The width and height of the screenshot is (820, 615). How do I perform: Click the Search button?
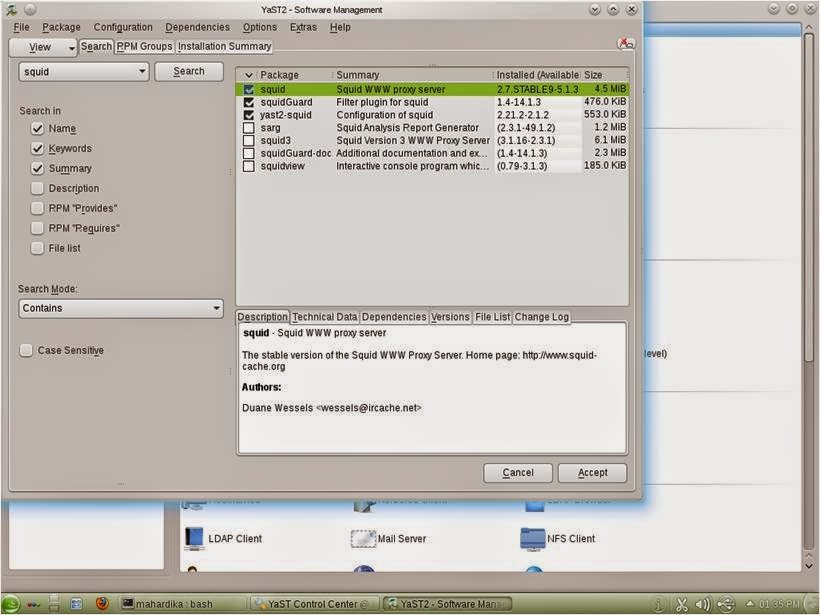click(x=189, y=71)
